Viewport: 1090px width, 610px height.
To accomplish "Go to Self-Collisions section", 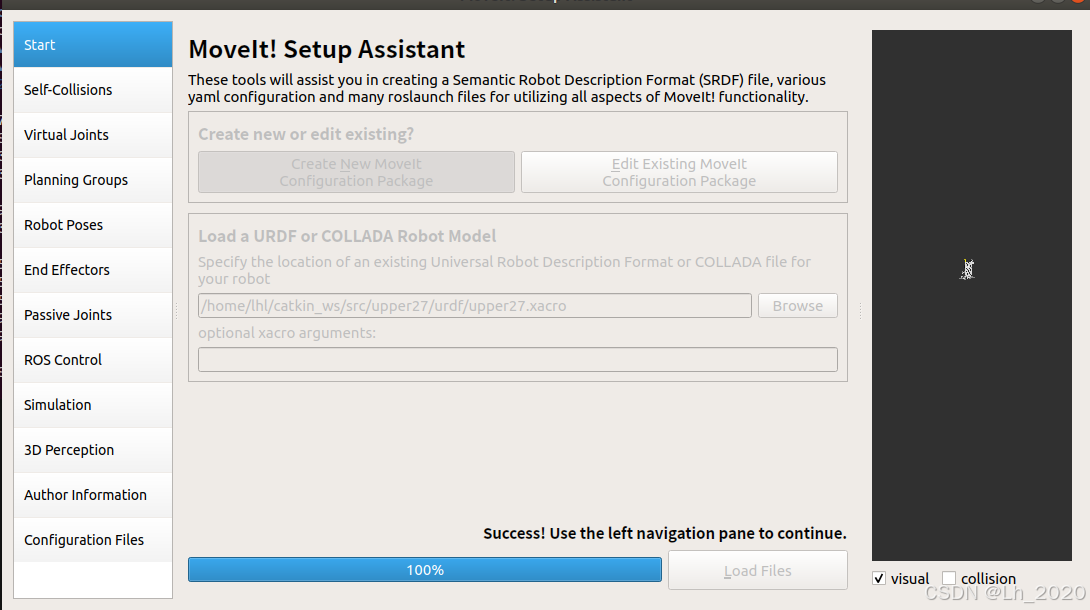I will [92, 90].
